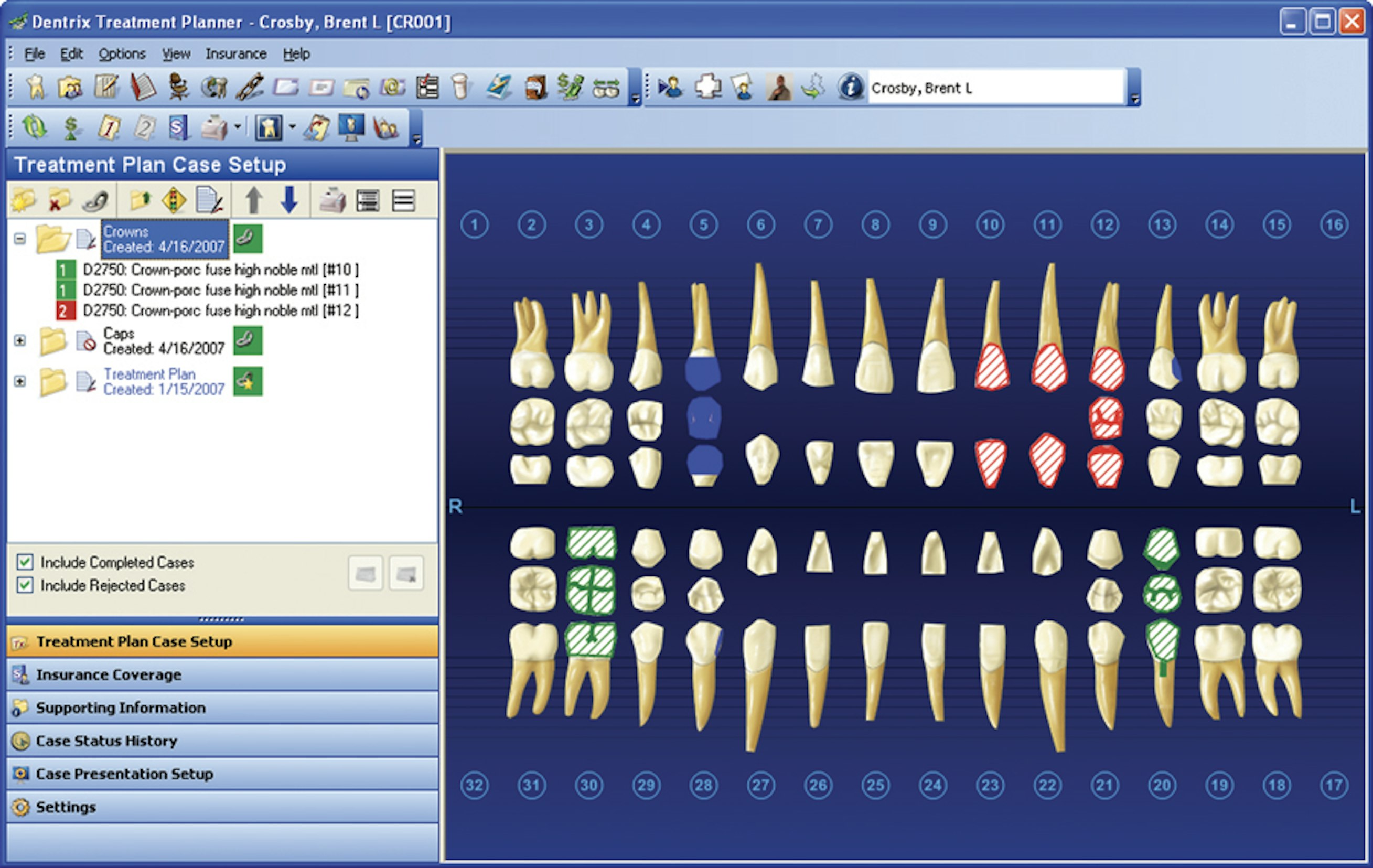Image resolution: width=1373 pixels, height=868 pixels.
Task: Collapse the Crowns case tree node
Action: click(20, 239)
